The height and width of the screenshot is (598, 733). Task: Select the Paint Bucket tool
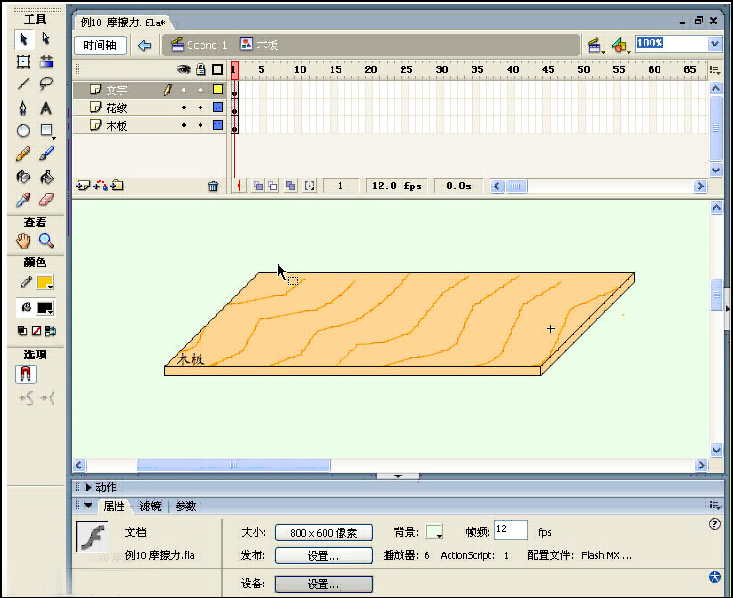click(46, 177)
